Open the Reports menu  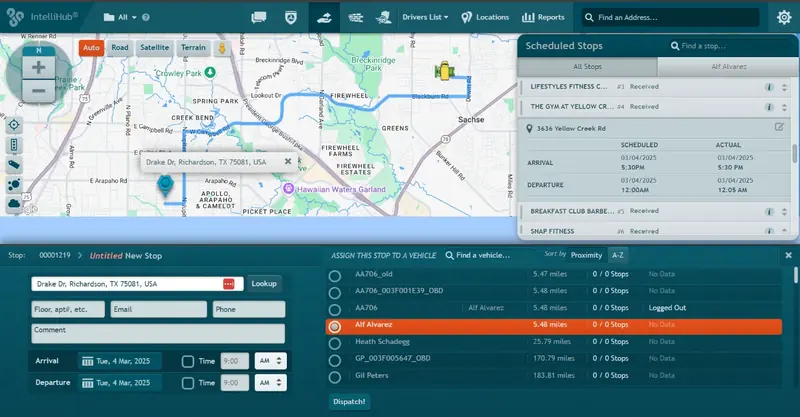click(543, 17)
